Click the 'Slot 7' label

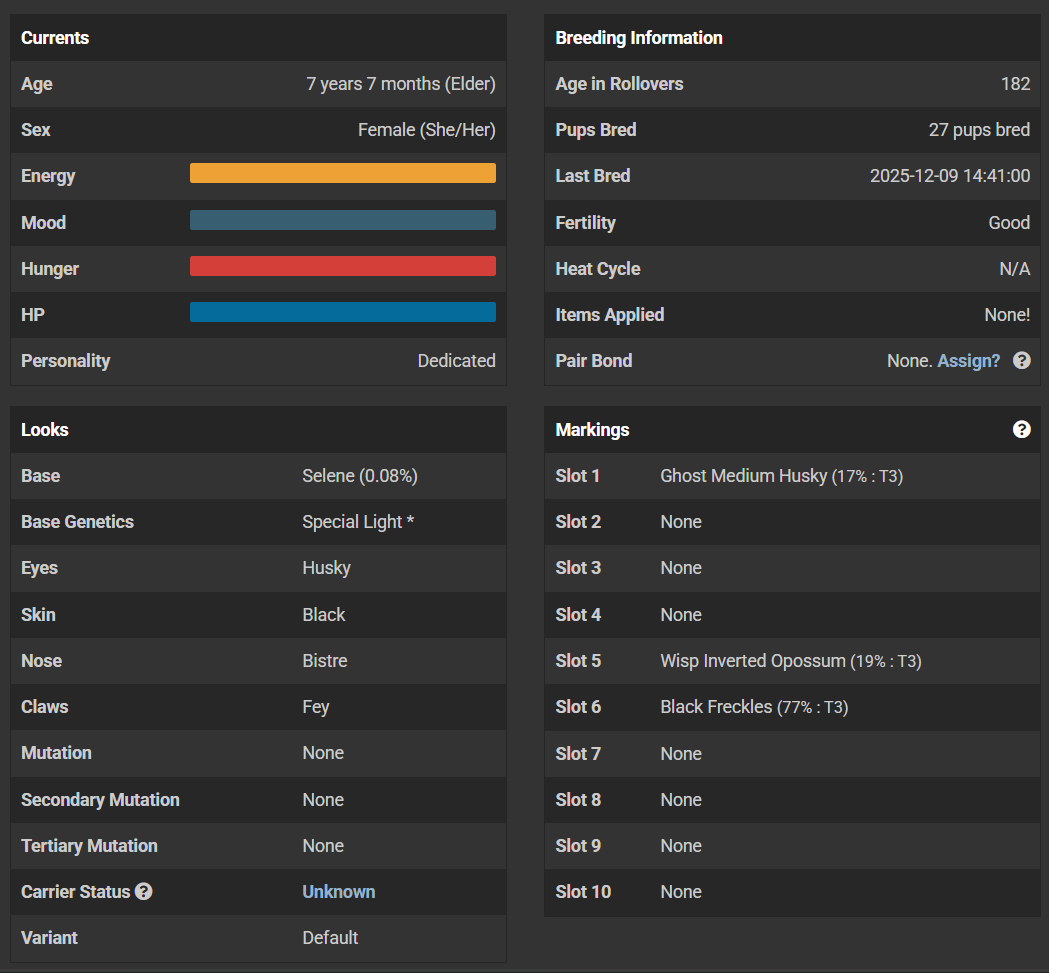[578, 754]
